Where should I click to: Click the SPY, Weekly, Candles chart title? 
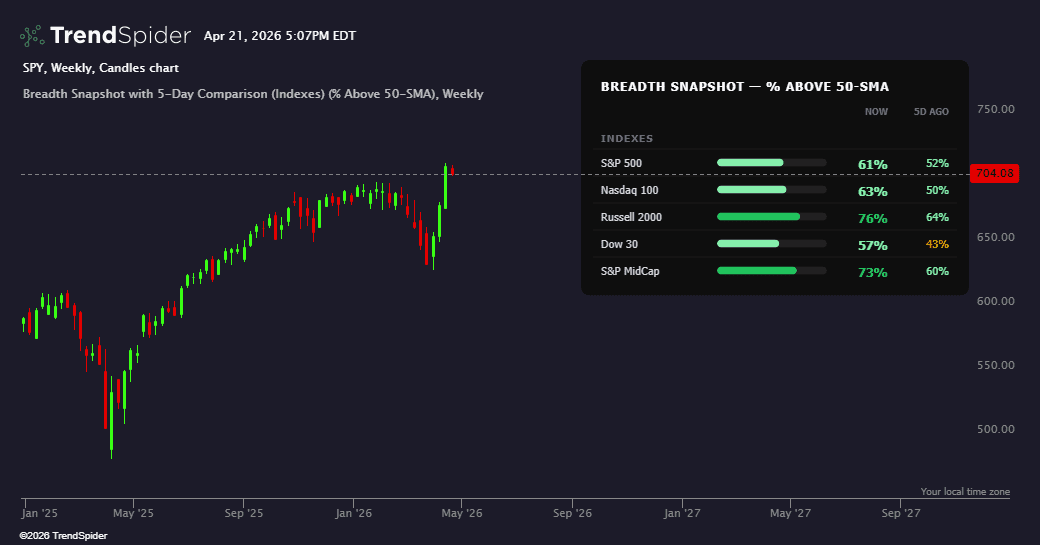pyautogui.click(x=101, y=68)
